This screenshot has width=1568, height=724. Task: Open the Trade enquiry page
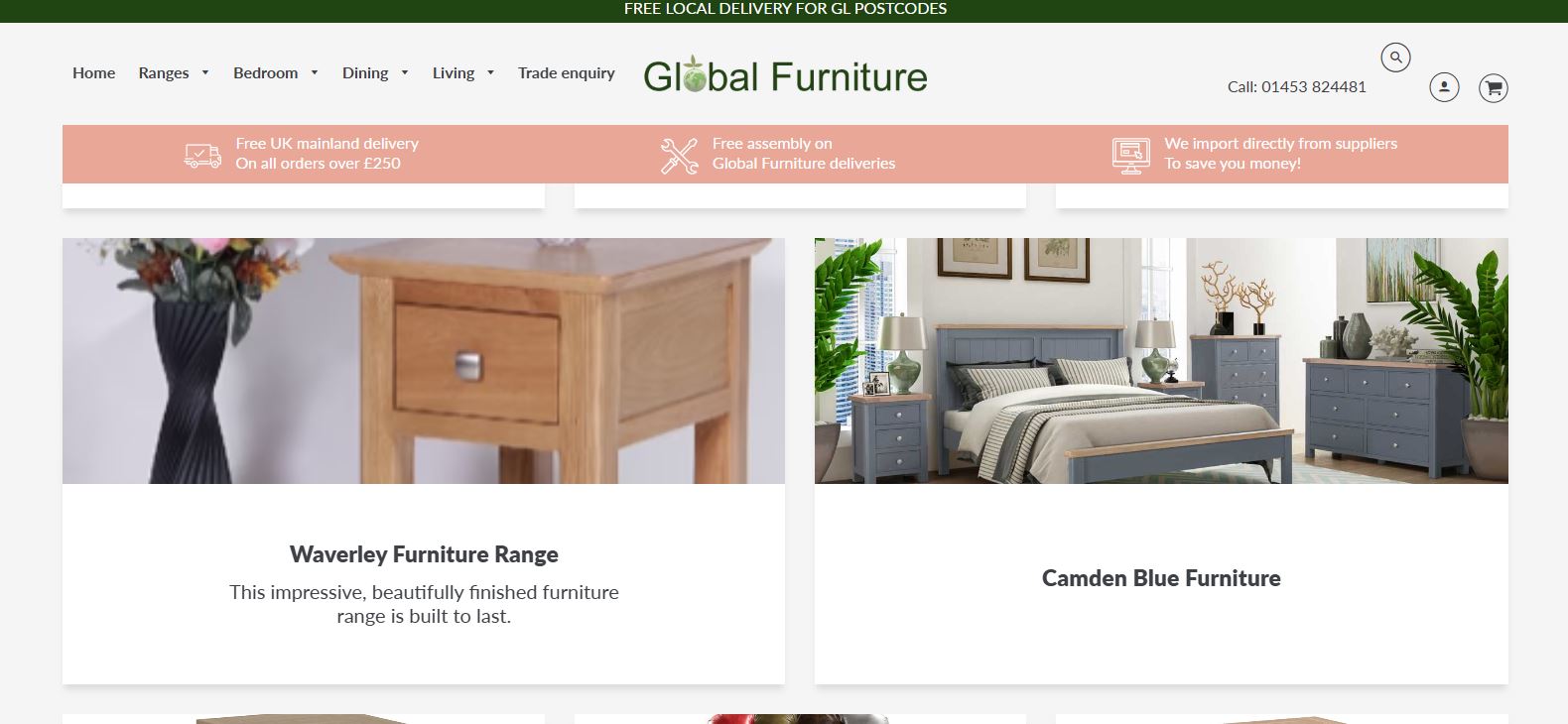pos(567,72)
